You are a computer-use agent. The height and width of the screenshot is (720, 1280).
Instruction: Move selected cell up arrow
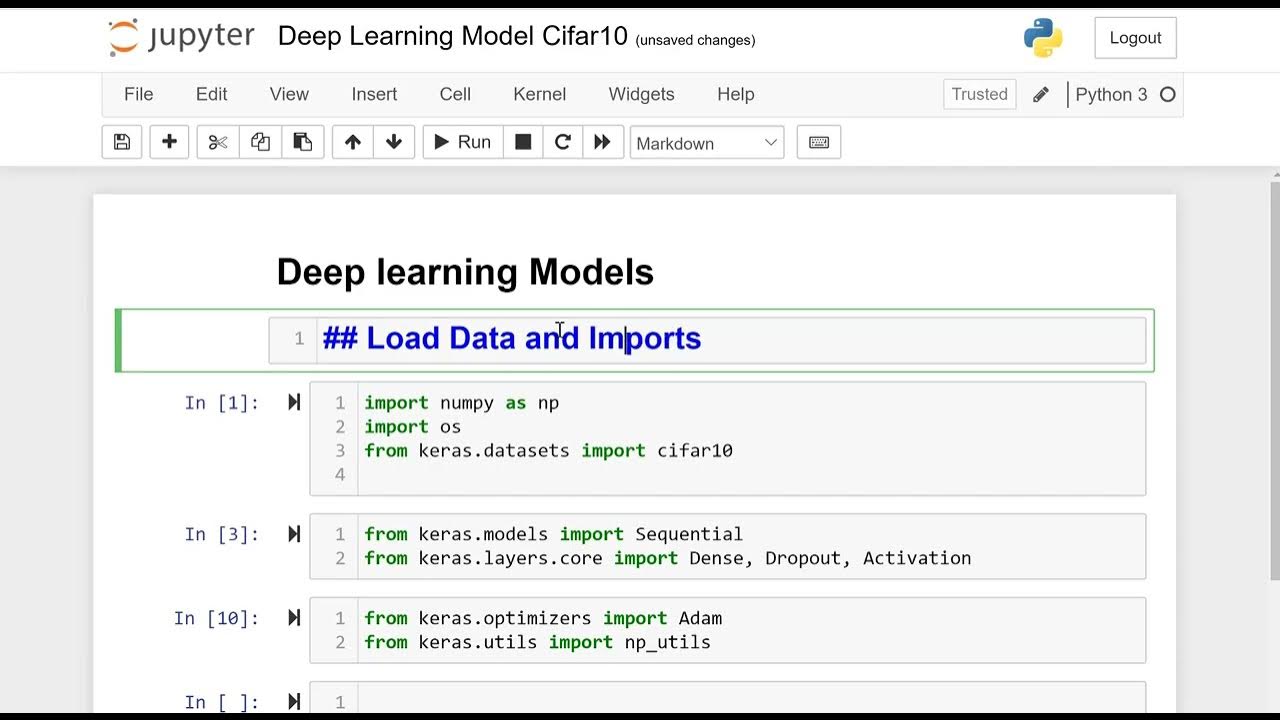click(352, 142)
